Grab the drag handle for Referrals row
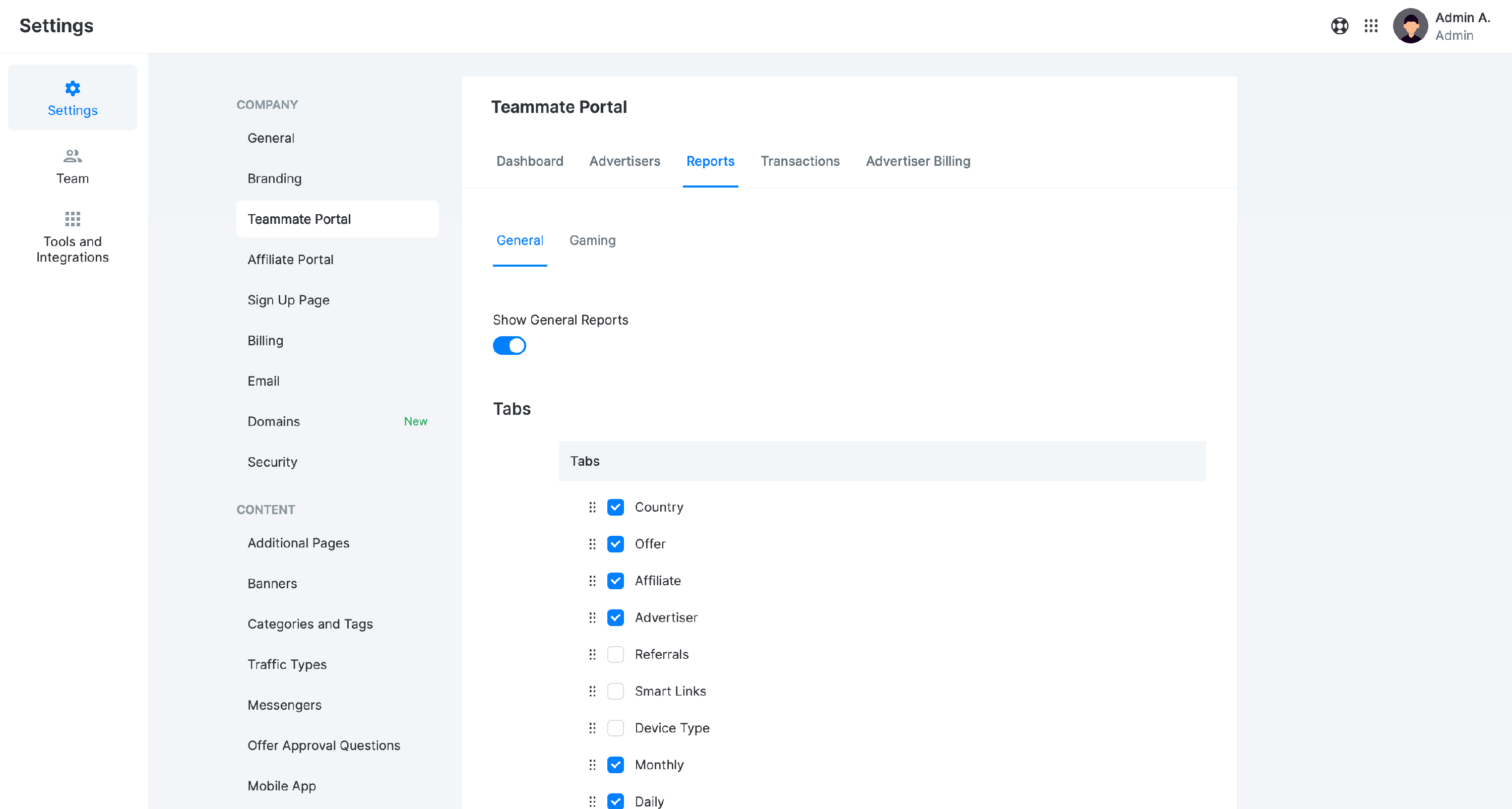Image resolution: width=1512 pixels, height=809 pixels. pos(592,655)
